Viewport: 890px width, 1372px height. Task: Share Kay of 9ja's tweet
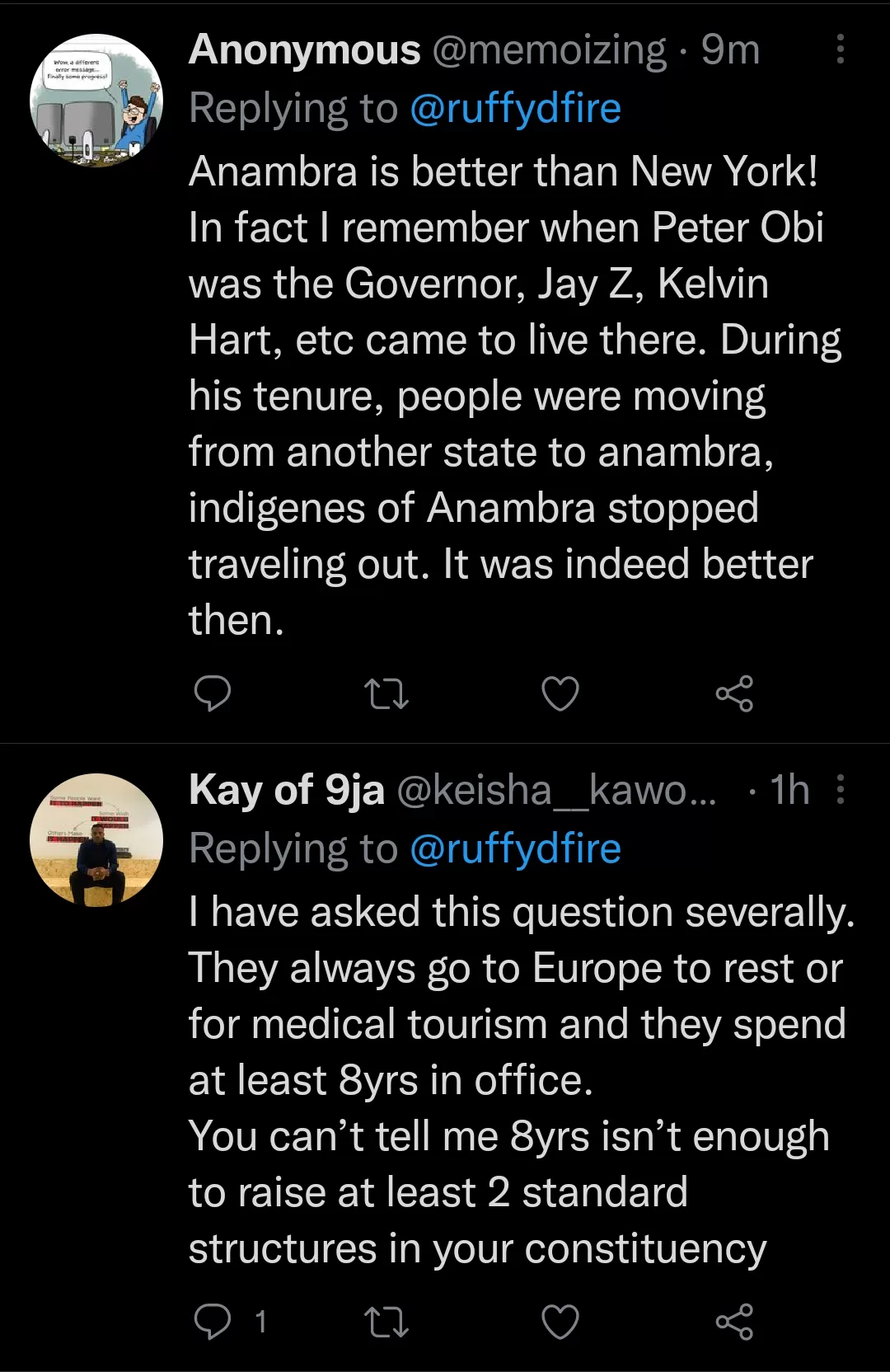tap(734, 1322)
